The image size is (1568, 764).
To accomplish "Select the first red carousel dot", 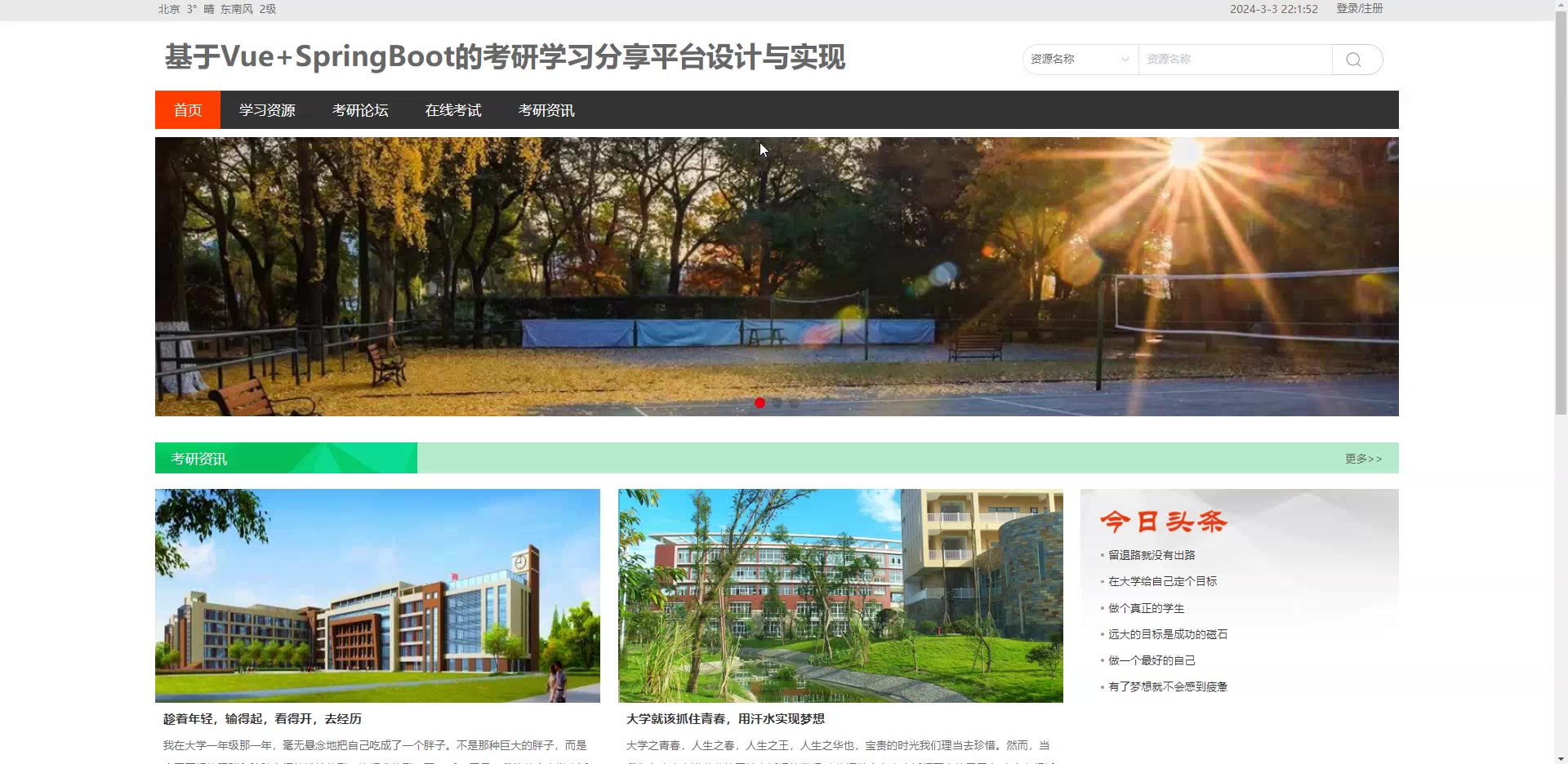I will pos(759,403).
